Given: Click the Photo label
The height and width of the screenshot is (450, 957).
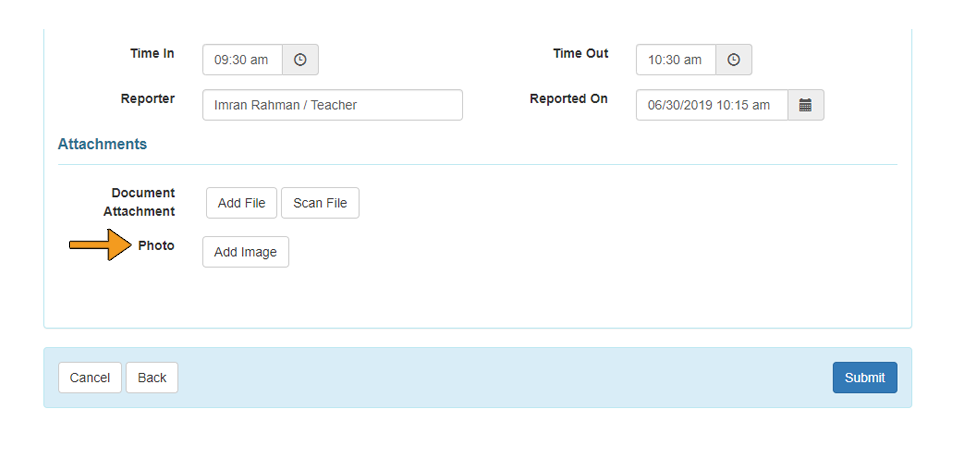Looking at the screenshot, I should coord(156,245).
